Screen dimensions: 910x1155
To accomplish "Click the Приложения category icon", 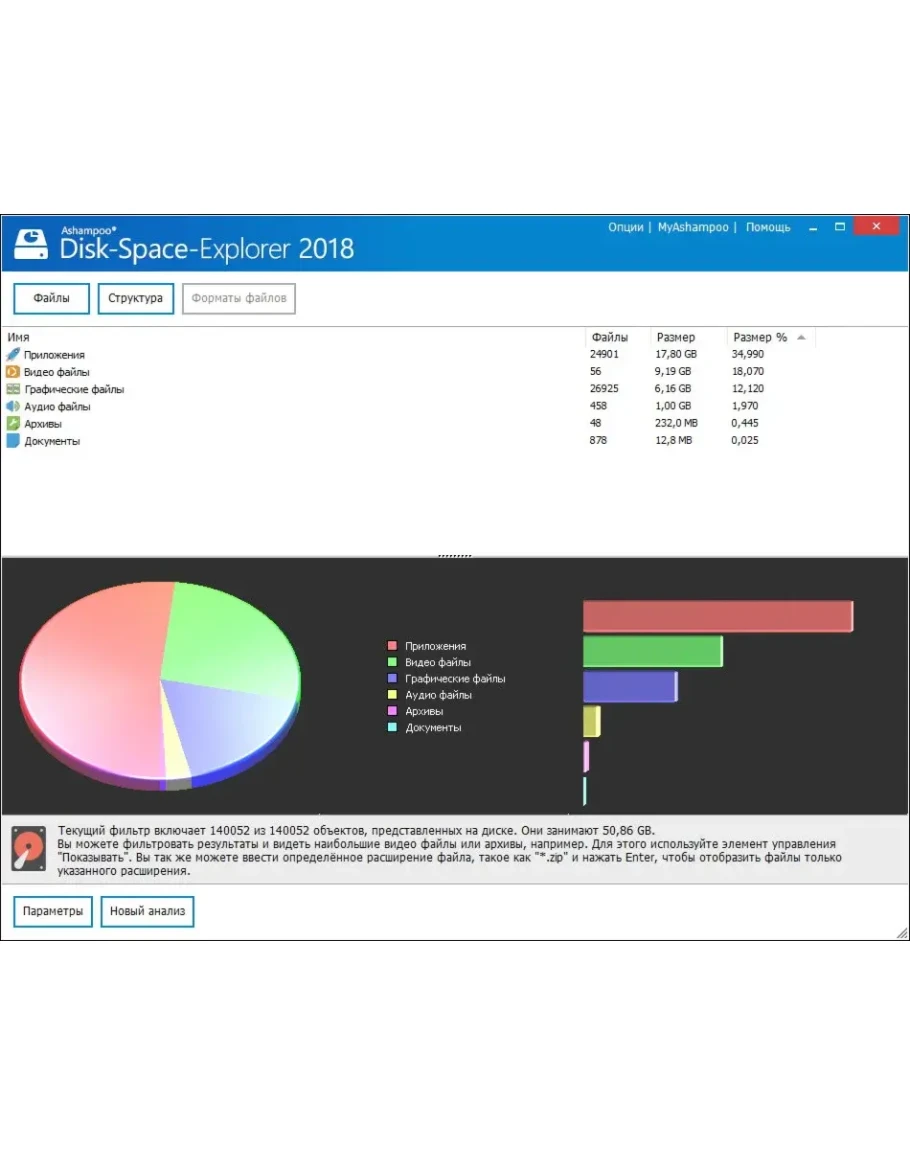I will pos(13,355).
